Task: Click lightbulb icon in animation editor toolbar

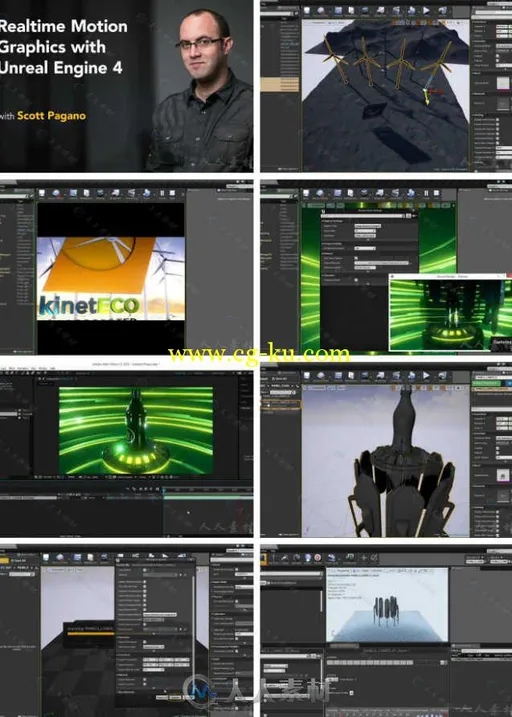Action: coord(308,558)
